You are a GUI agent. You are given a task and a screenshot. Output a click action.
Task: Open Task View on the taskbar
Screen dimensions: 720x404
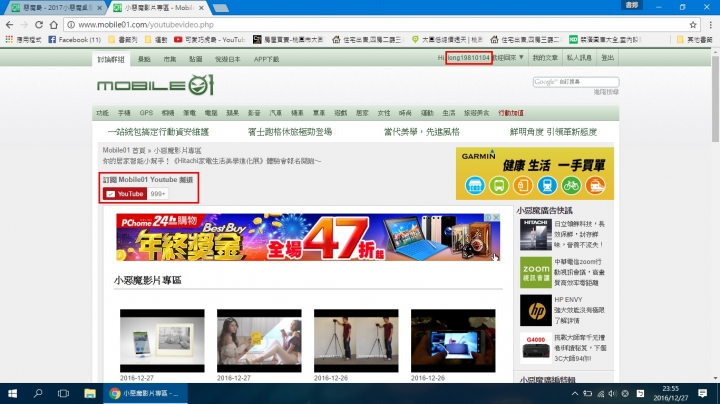coord(63,393)
